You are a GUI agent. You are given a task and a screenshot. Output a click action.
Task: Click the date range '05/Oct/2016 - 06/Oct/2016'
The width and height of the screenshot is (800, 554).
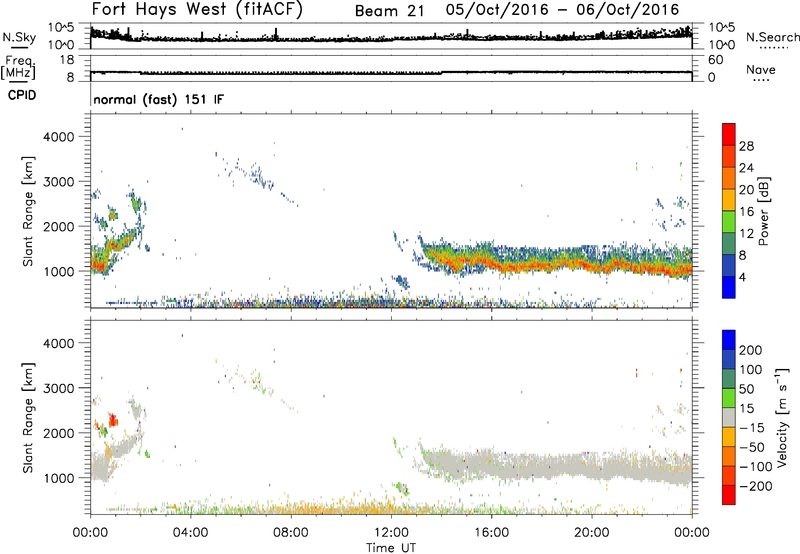click(562, 10)
